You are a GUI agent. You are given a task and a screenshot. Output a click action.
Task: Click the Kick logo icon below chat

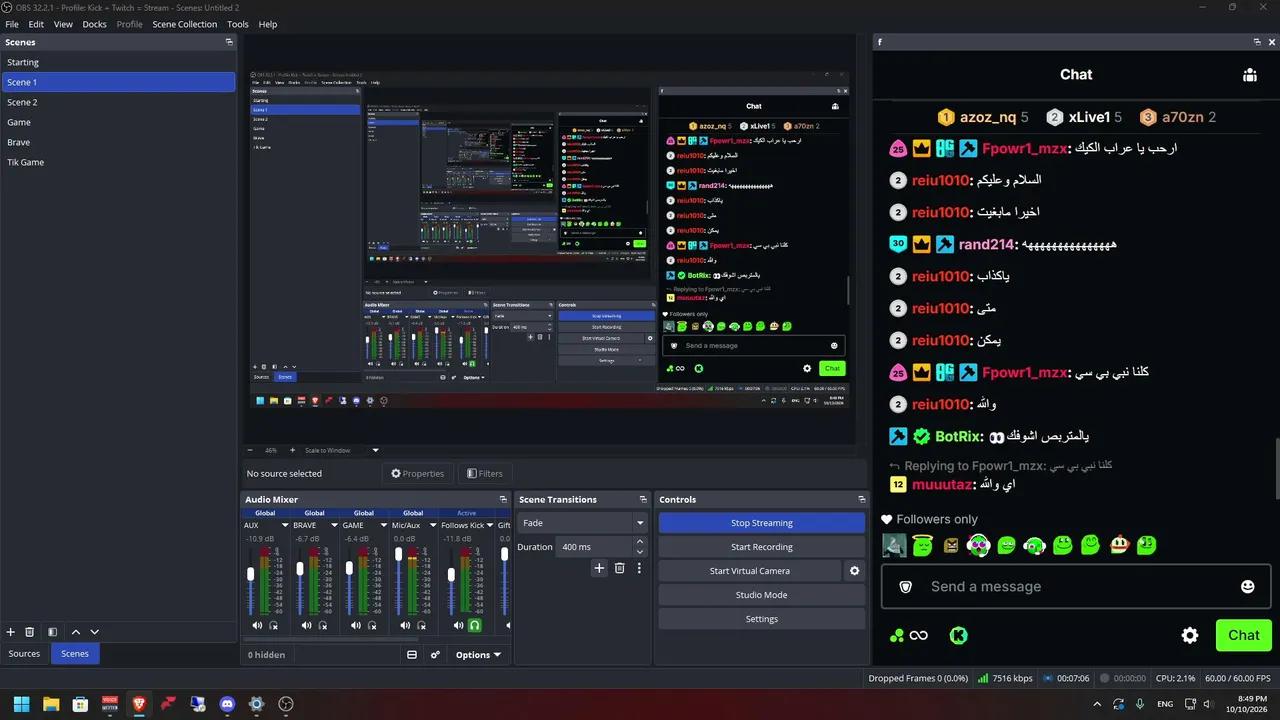coord(958,635)
